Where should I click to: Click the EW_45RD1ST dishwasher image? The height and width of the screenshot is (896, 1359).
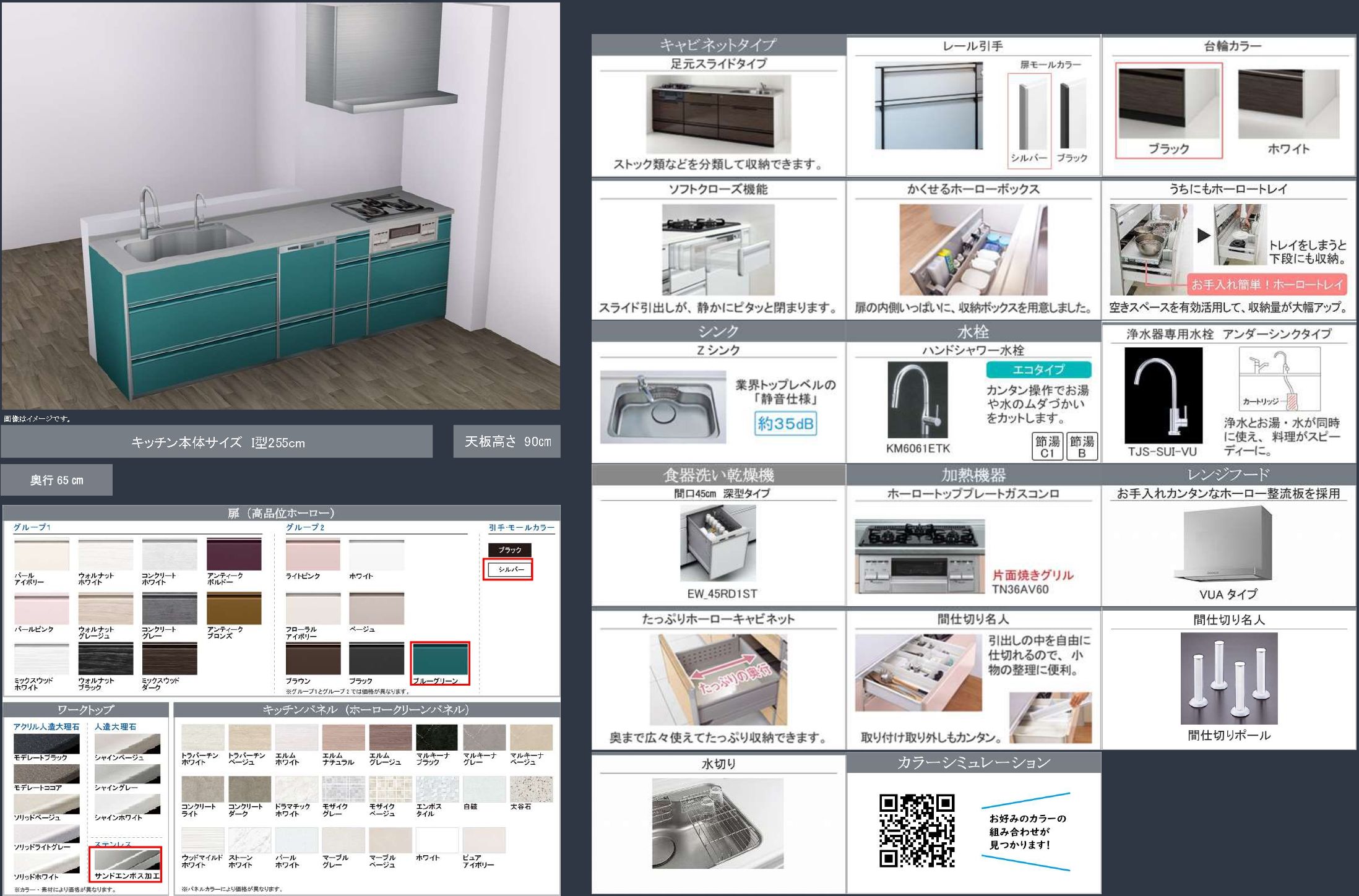coord(718,544)
